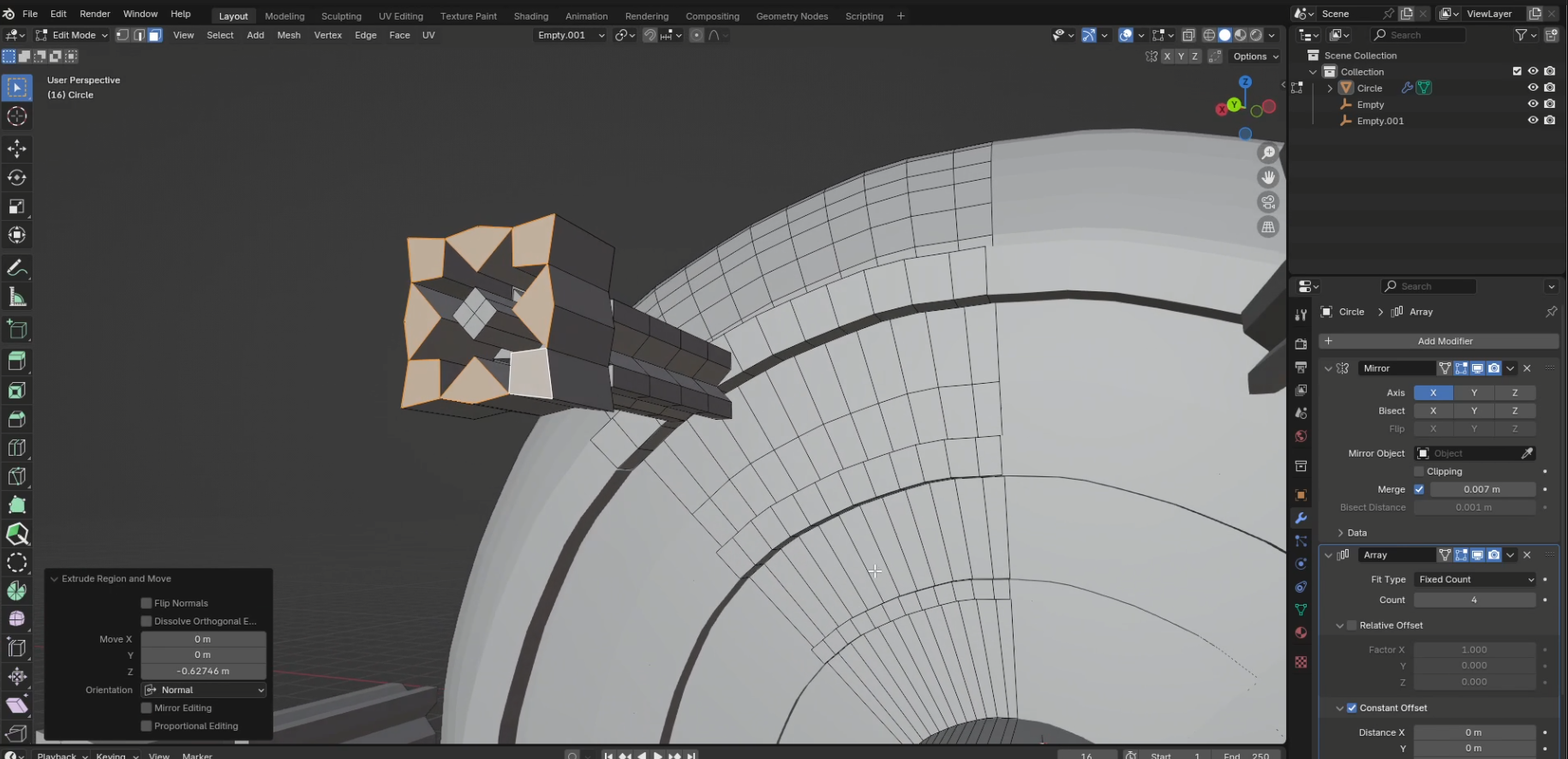Disable the Constant Offset checkbox
The image size is (1568, 759).
(1352, 708)
